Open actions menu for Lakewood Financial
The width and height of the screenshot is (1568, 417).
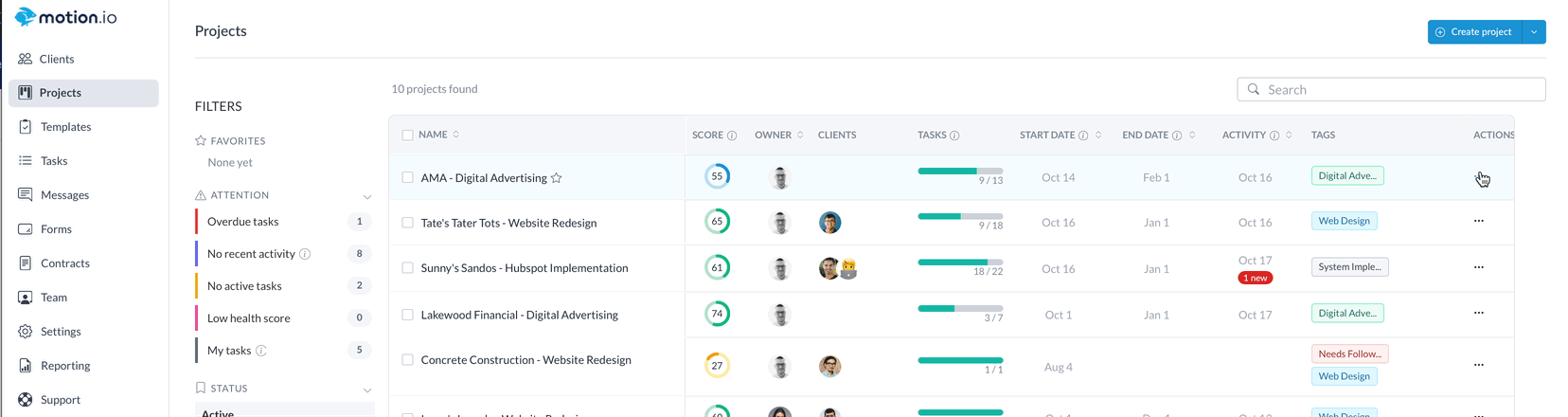1479,313
